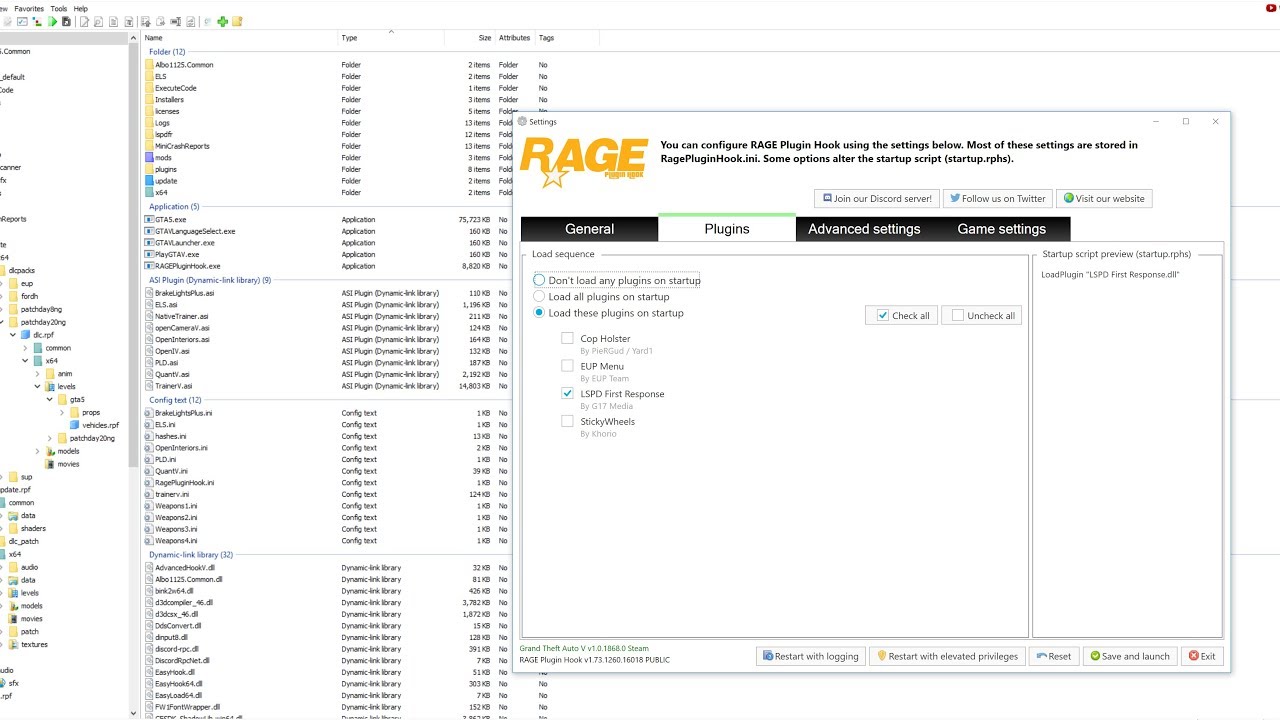The image size is (1280, 720).
Task: Expand the patchday20ng node under levels
Action: click(x=50, y=438)
